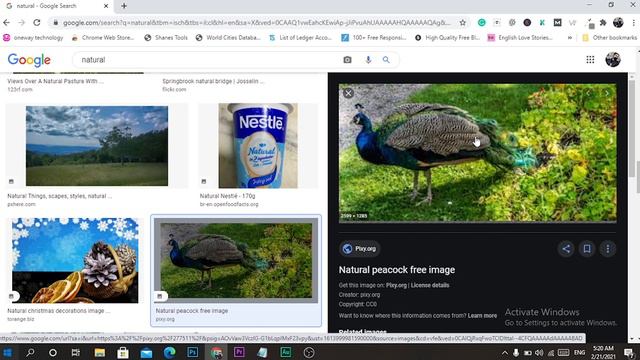Click the Learn more link
The height and width of the screenshot is (360, 640).
click(x=482, y=316)
